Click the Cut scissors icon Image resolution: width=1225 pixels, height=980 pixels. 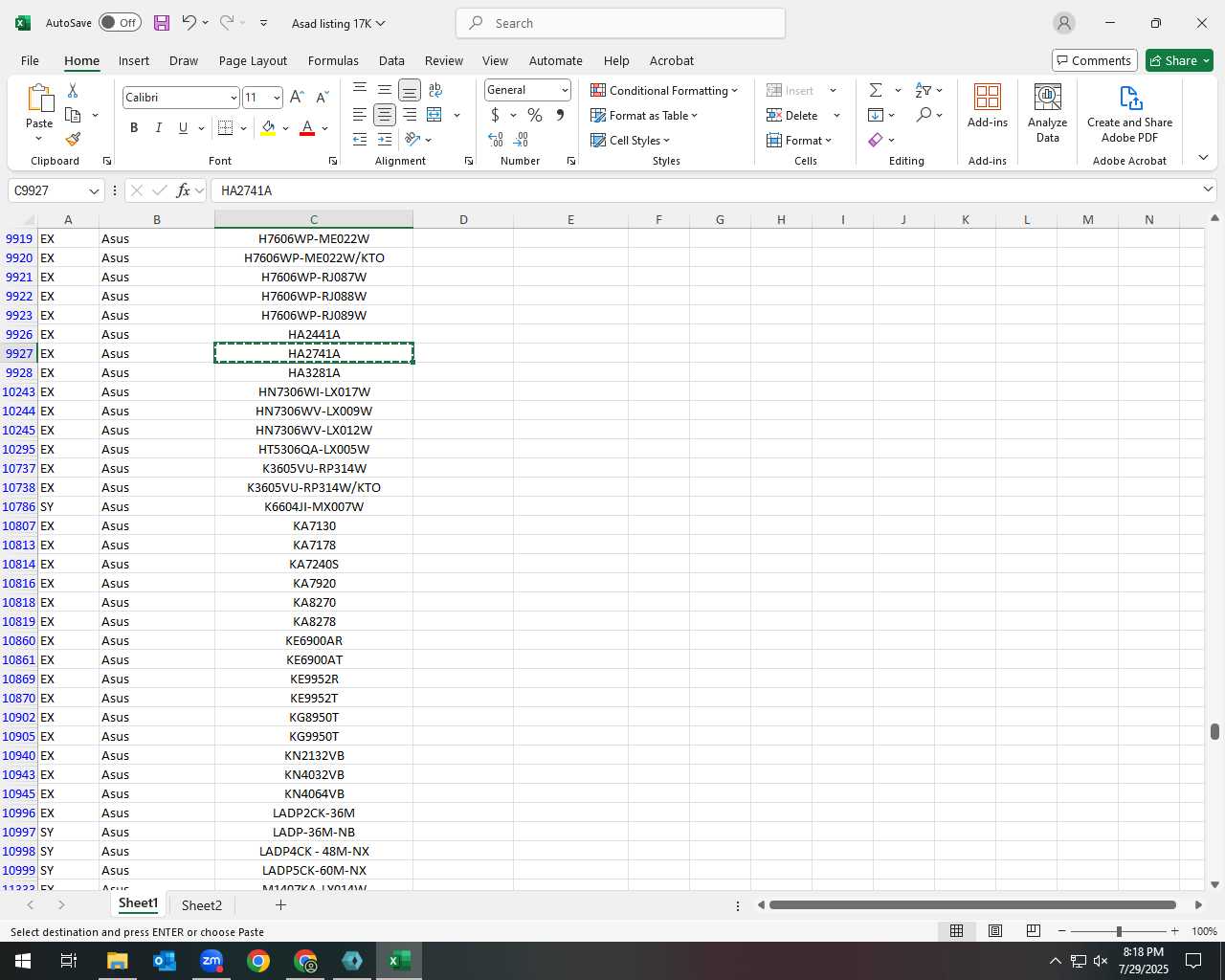coord(73,90)
